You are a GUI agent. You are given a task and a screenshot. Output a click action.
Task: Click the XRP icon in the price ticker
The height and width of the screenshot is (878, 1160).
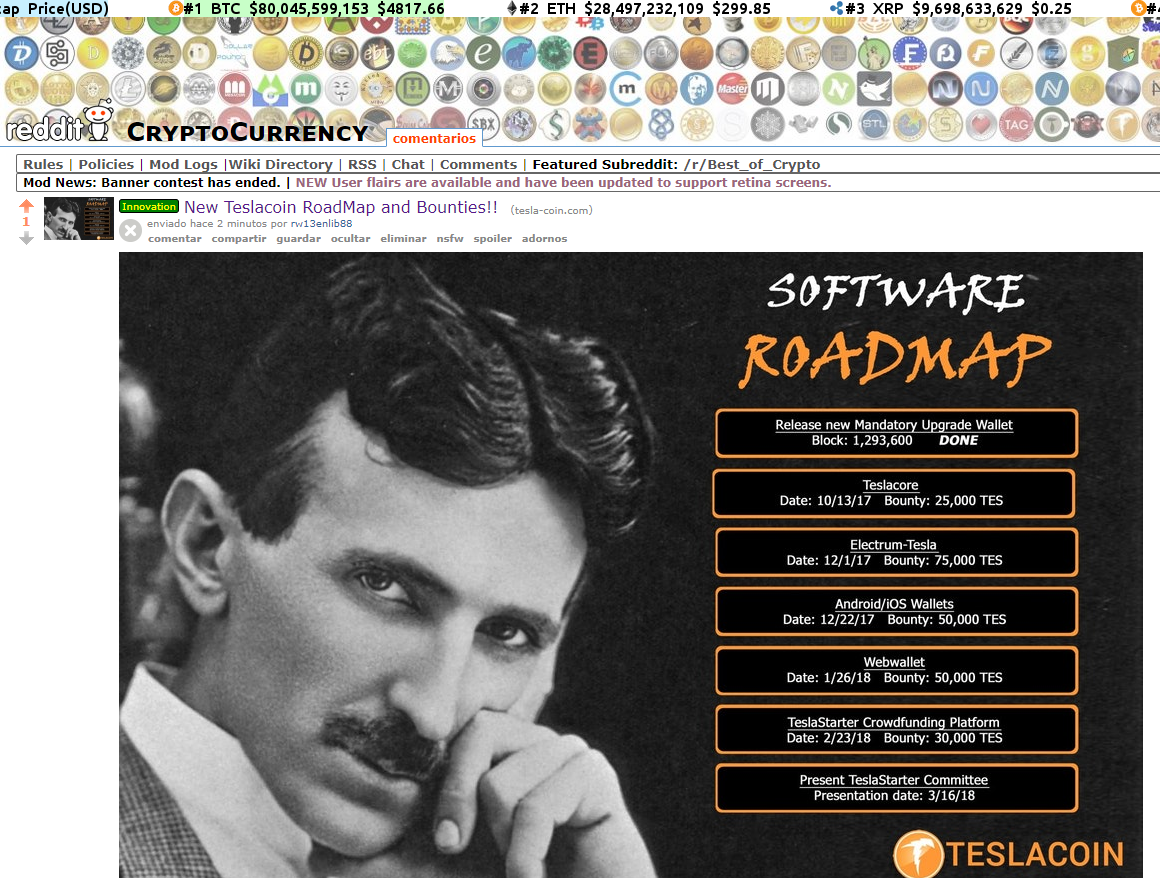coord(837,8)
